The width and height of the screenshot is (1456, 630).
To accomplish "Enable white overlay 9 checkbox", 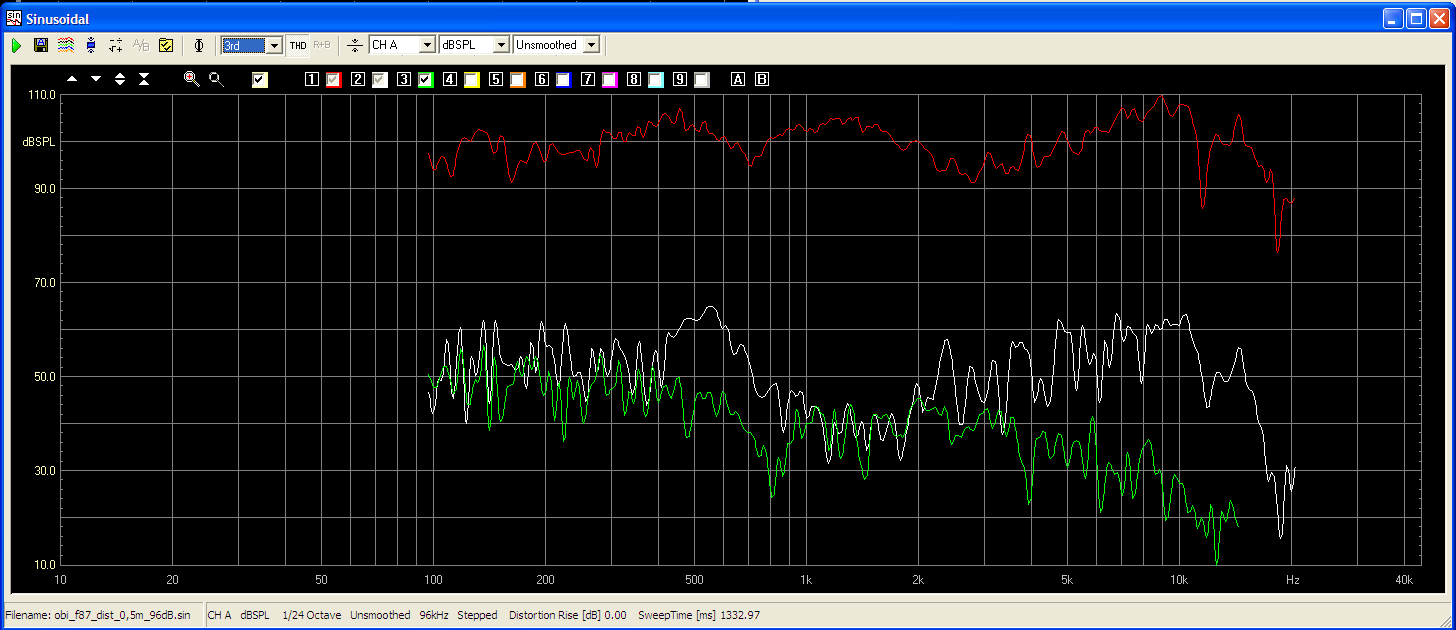I will [x=702, y=80].
